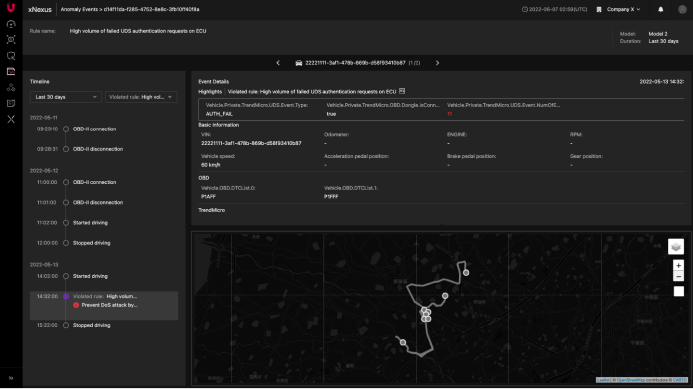This screenshot has width=693, height=389.
Task: Expand the sidebar with double chevron
Action: [11, 378]
